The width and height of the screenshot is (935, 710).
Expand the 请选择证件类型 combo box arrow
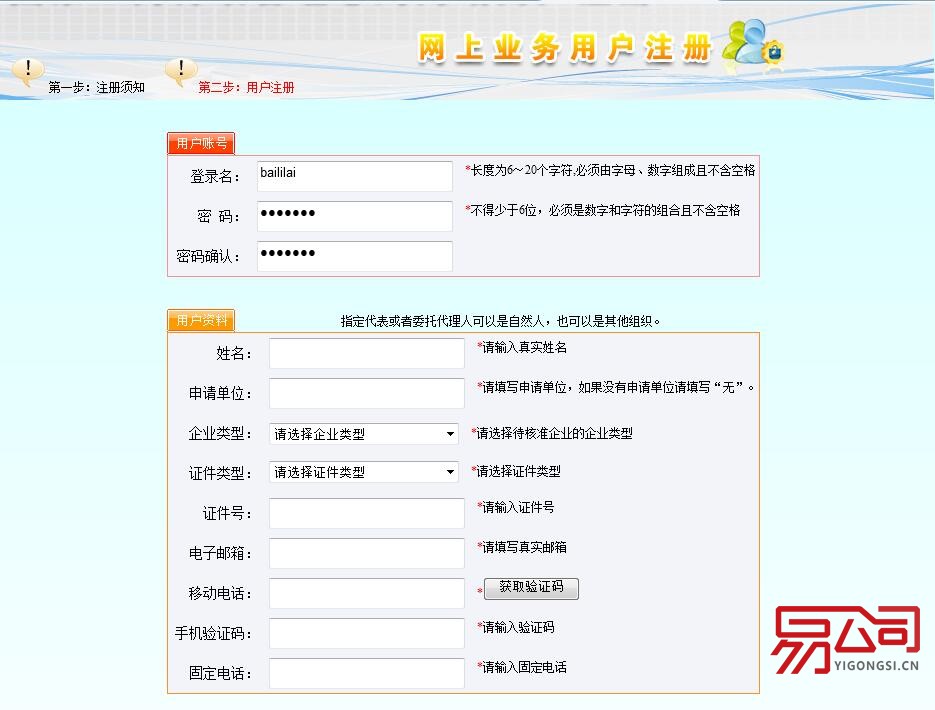pos(449,471)
